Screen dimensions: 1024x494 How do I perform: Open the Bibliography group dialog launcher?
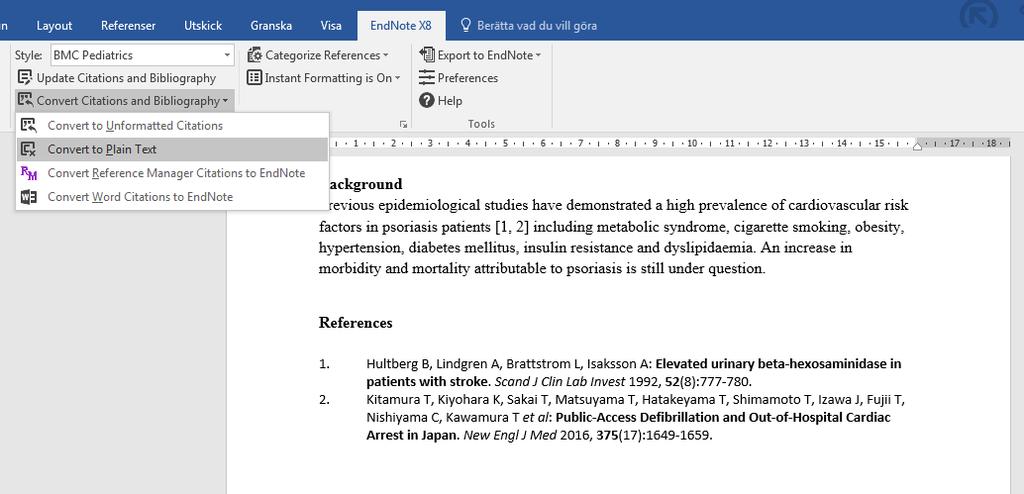pyautogui.click(x=403, y=124)
